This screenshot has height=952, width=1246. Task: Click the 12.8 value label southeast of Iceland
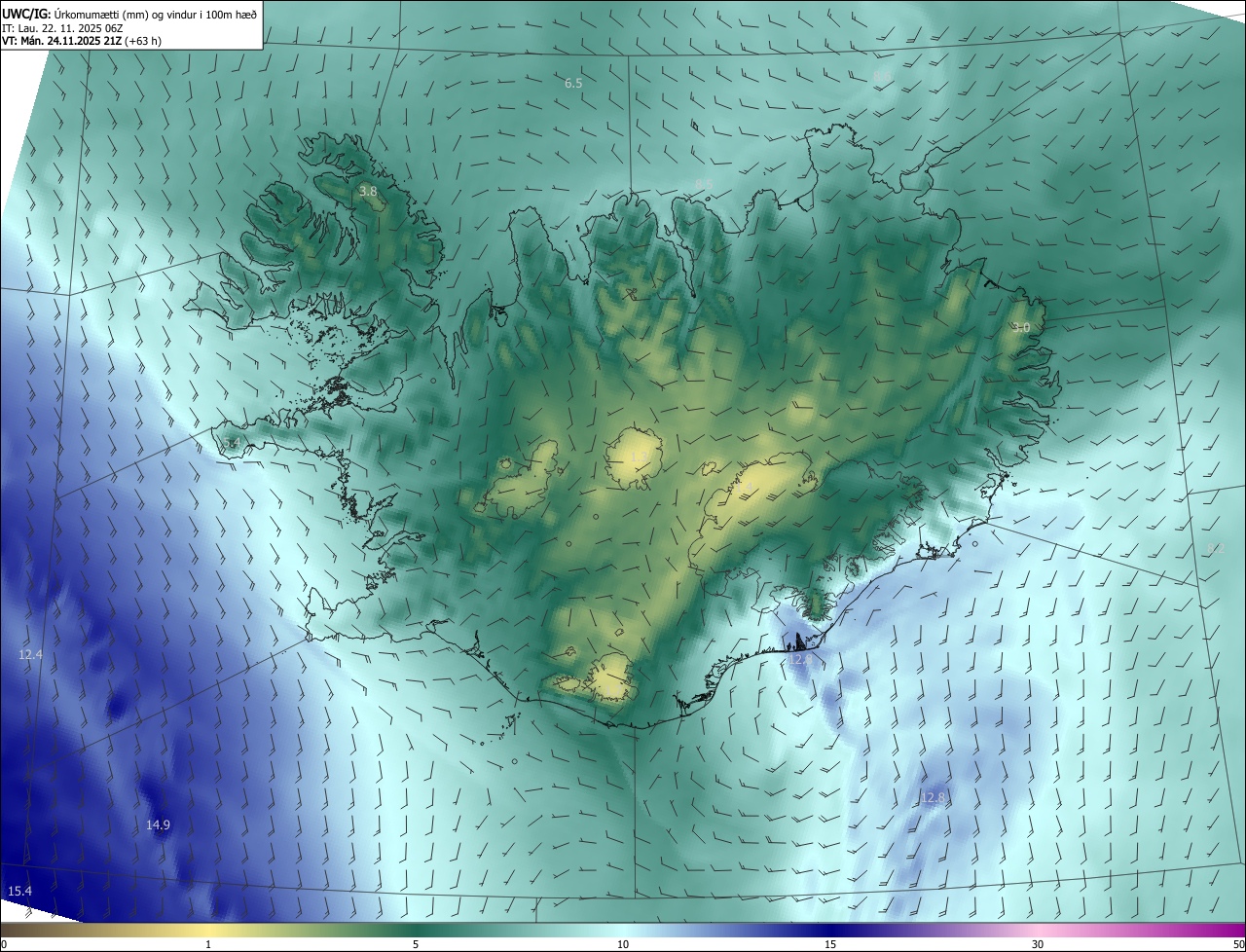[x=933, y=798]
